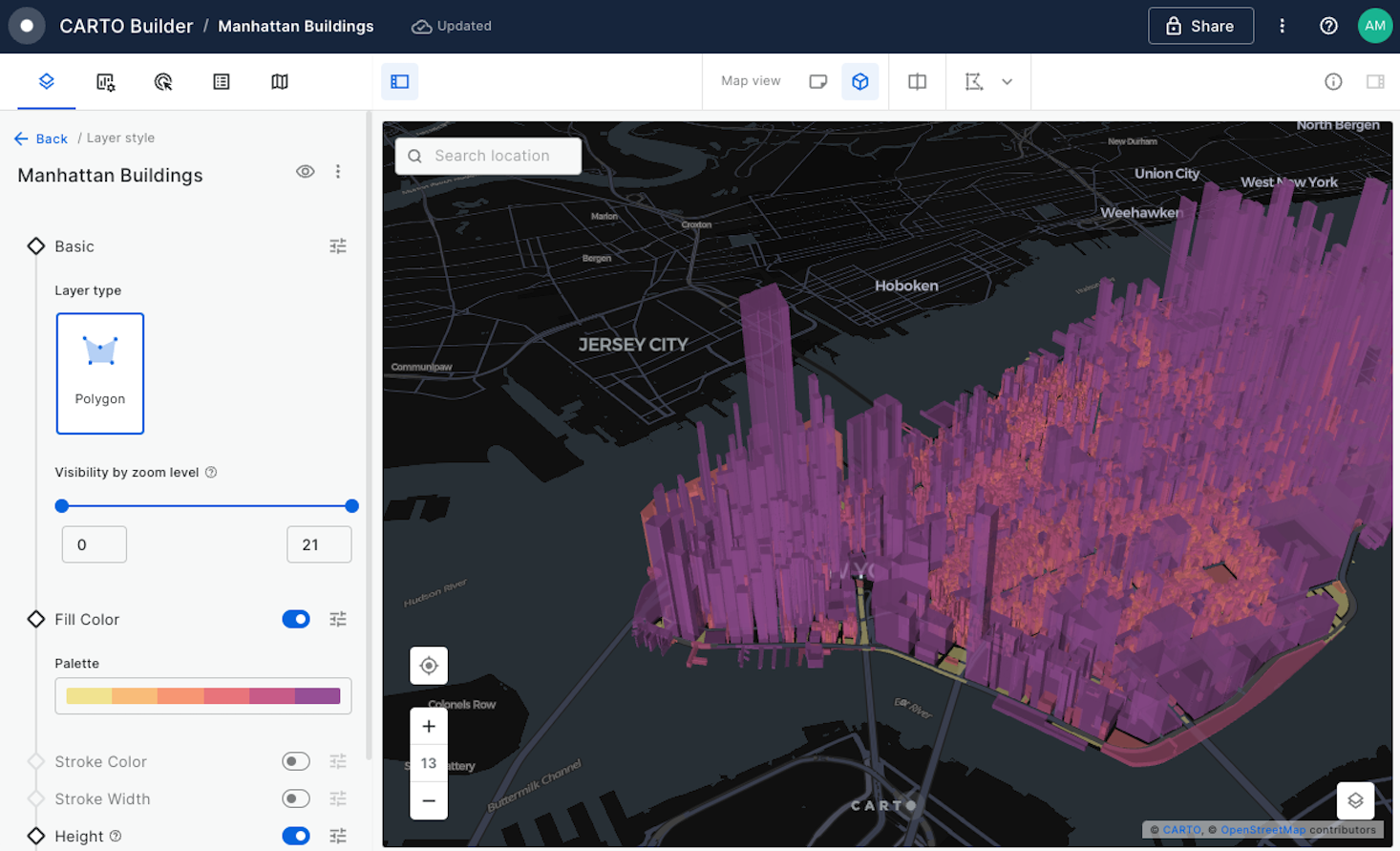
Task: Enable the Stroke Color option
Action: click(296, 761)
